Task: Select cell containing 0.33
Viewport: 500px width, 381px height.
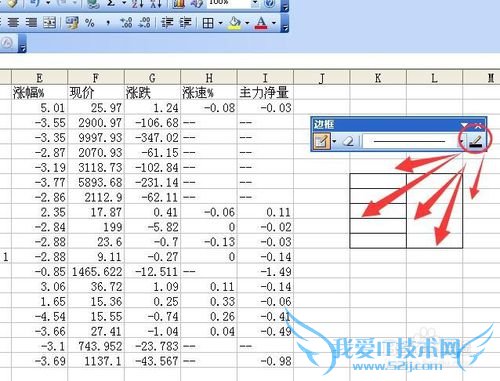Action: (209, 302)
